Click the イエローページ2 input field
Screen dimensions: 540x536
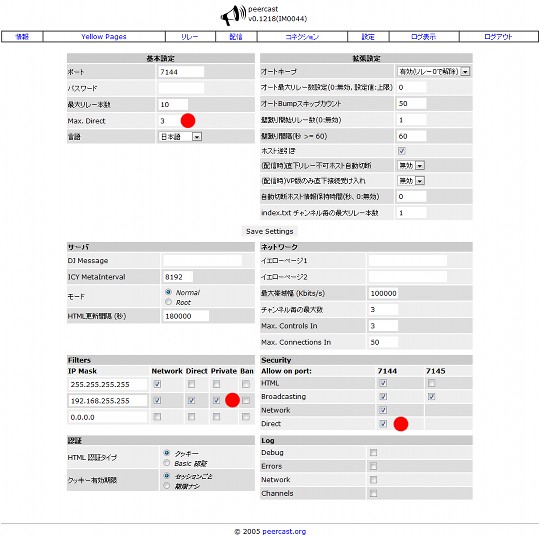point(408,277)
